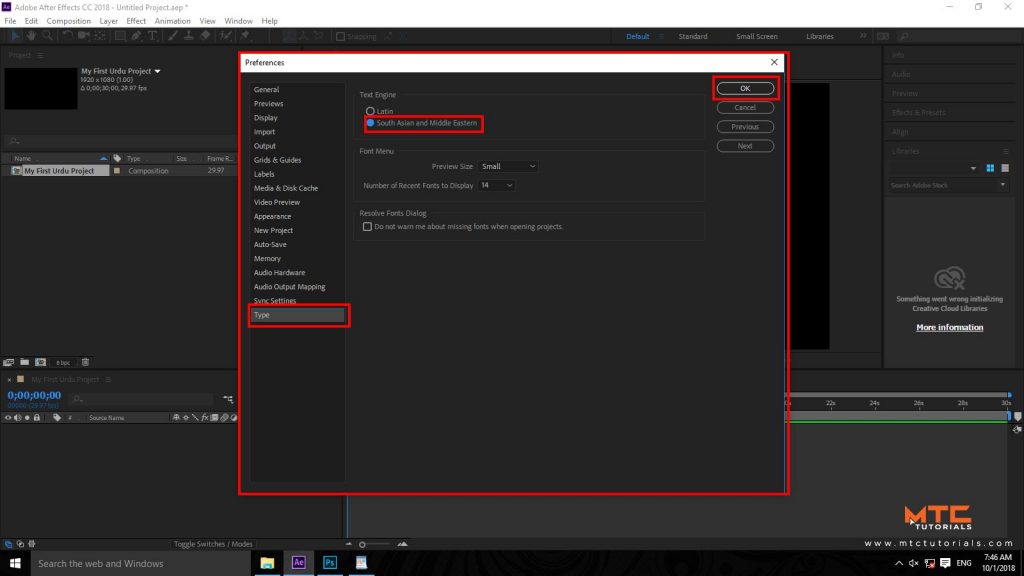
Task: Open After Effects from the taskbar
Action: pos(298,563)
